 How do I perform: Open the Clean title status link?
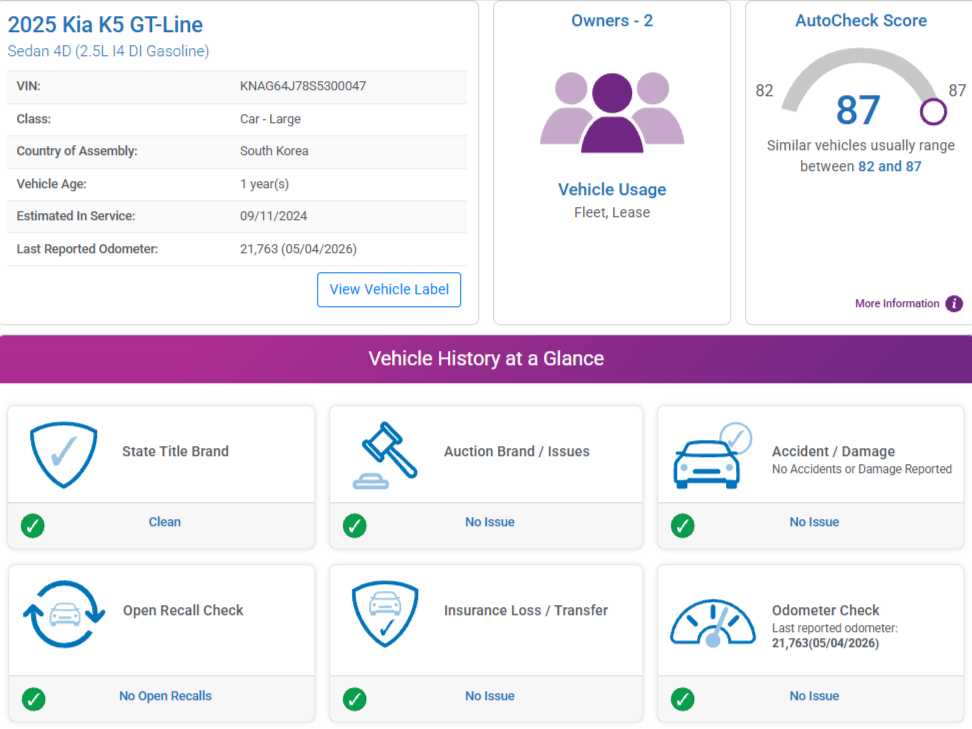(x=164, y=522)
